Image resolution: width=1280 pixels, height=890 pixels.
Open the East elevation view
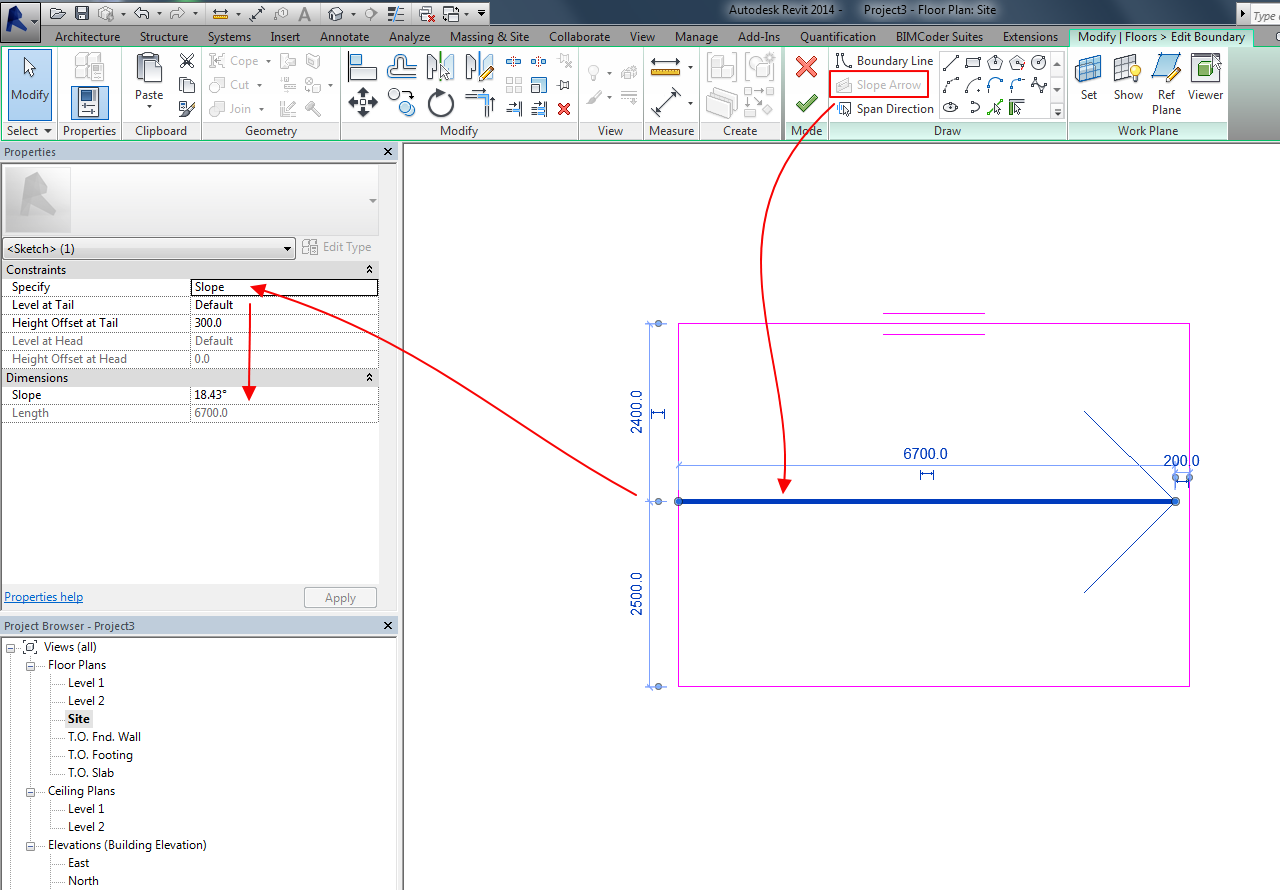(x=78, y=863)
